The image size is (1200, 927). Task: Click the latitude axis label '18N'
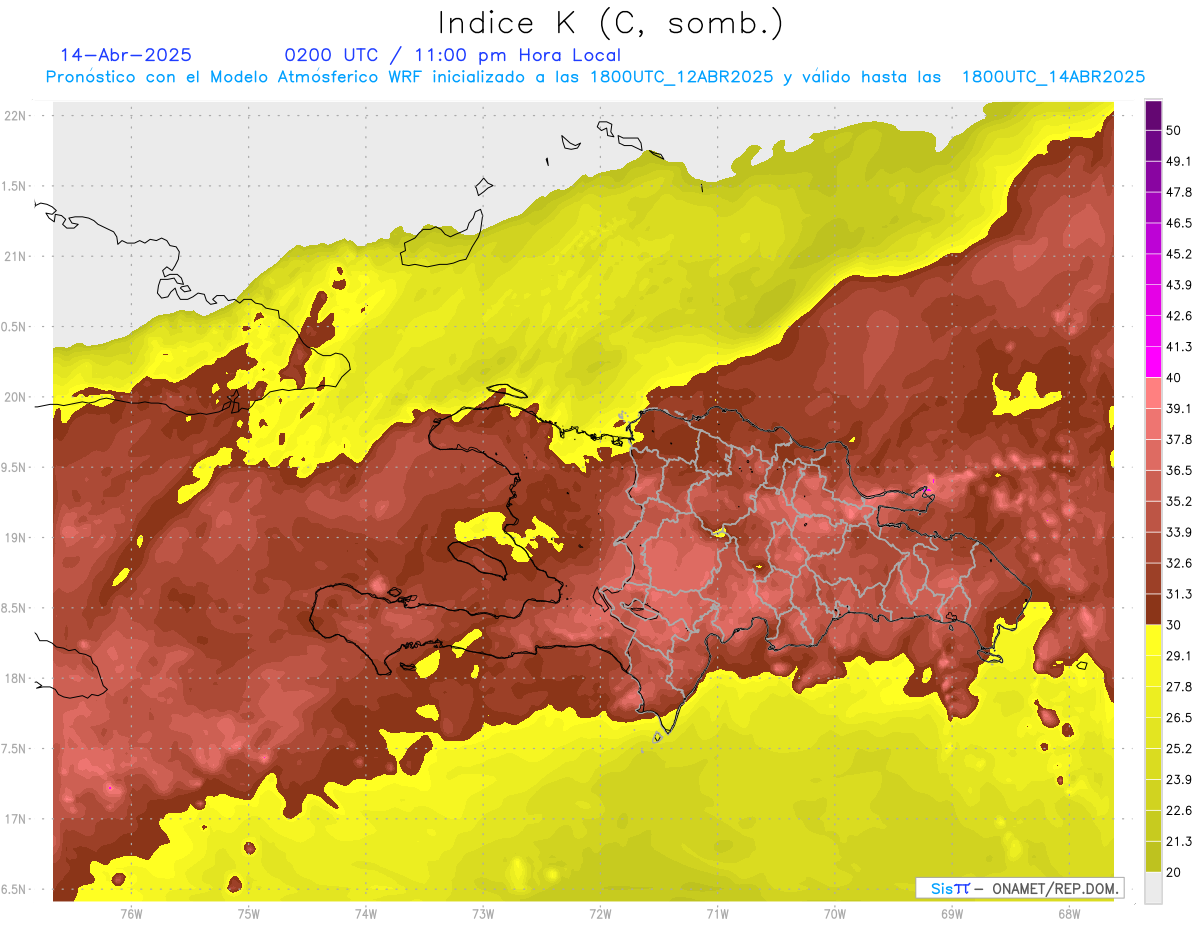pyautogui.click(x=17, y=678)
